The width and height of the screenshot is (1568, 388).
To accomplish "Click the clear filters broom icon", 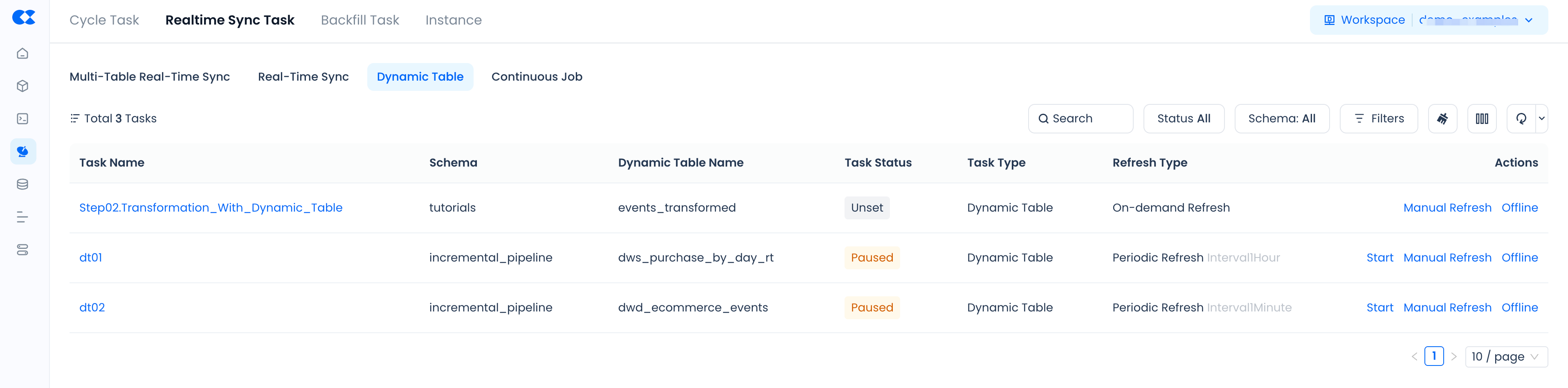I will (x=1442, y=119).
